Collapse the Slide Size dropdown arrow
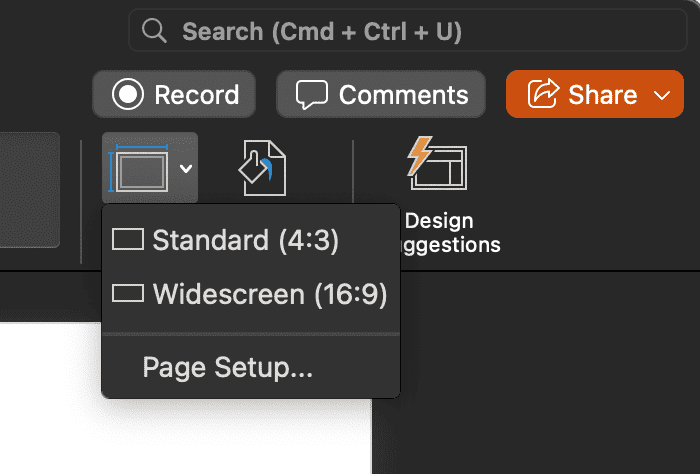This screenshot has width=700, height=474. click(185, 169)
